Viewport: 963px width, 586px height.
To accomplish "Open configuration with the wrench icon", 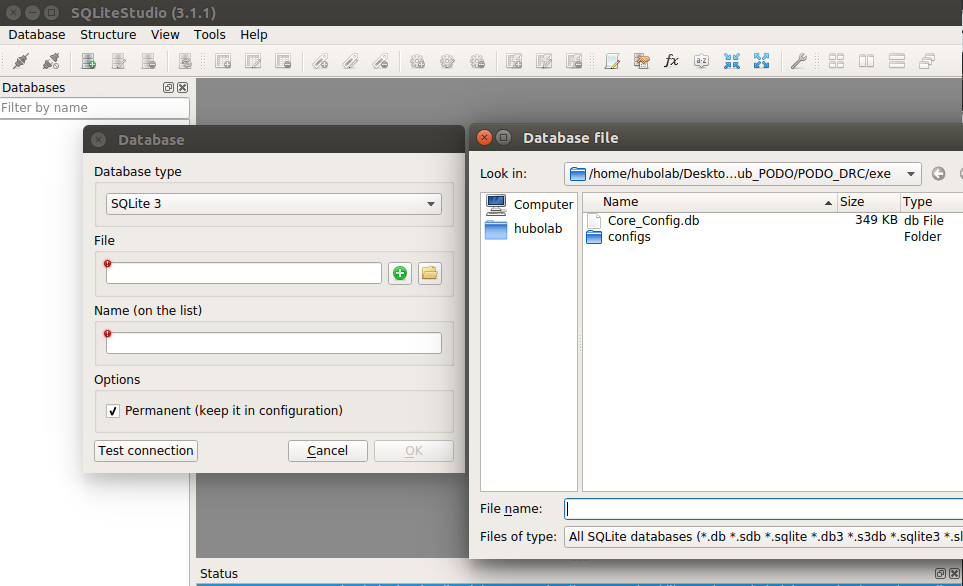I will tap(798, 61).
